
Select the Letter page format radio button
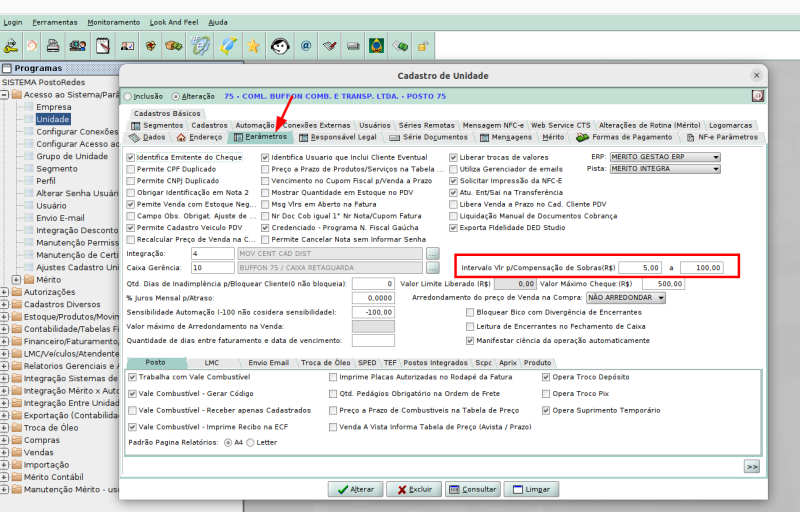250,441
